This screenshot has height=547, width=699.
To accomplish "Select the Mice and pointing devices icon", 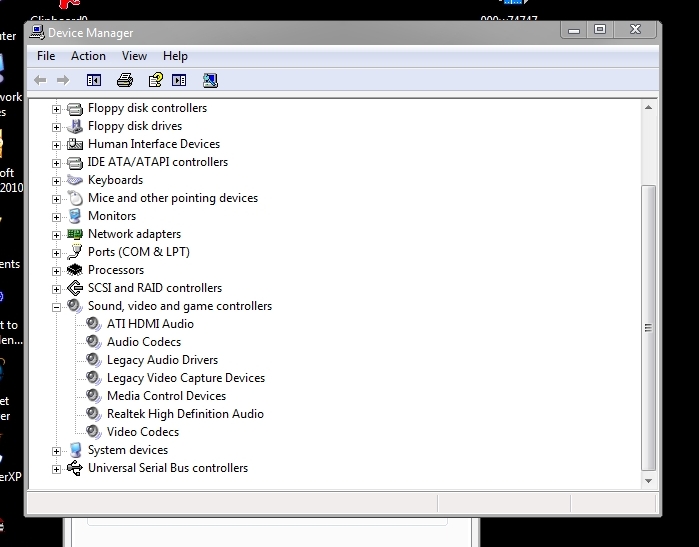I will point(75,198).
